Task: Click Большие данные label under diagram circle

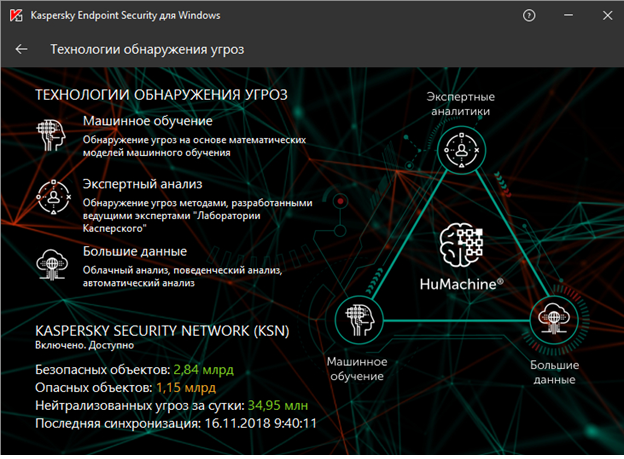Action: [x=554, y=372]
